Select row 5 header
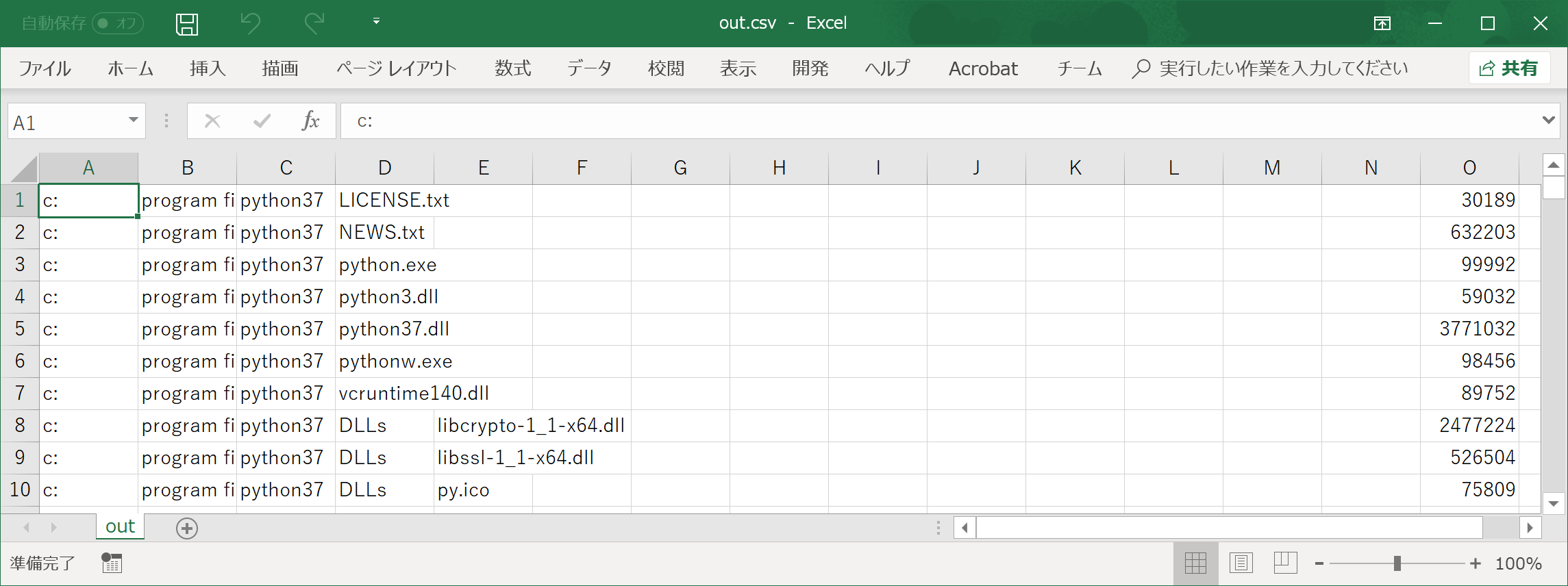This screenshot has width=1568, height=586. pyautogui.click(x=20, y=329)
